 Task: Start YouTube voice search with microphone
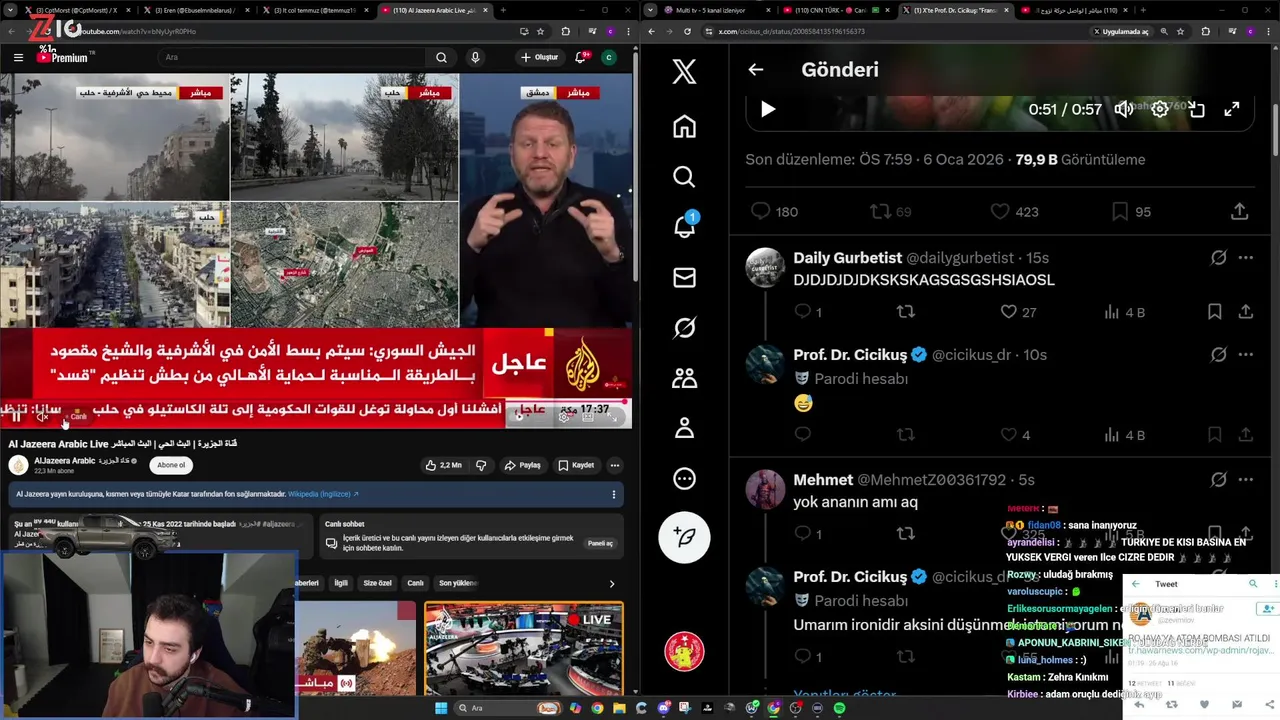pos(475,58)
